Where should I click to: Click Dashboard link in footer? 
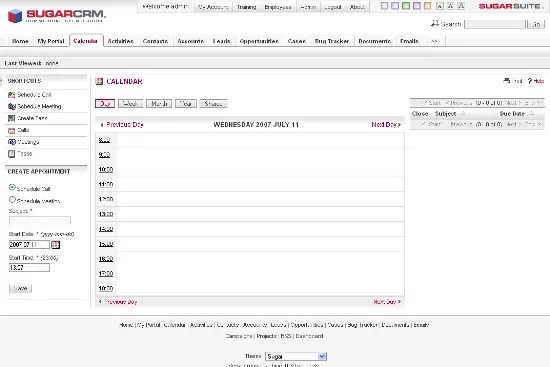(309, 336)
